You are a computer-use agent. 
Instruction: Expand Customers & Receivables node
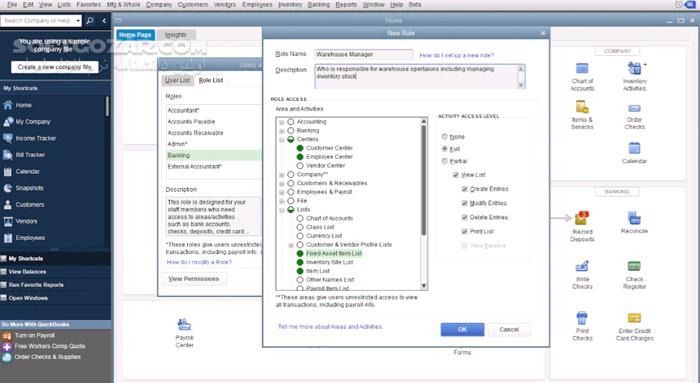[x=282, y=183]
